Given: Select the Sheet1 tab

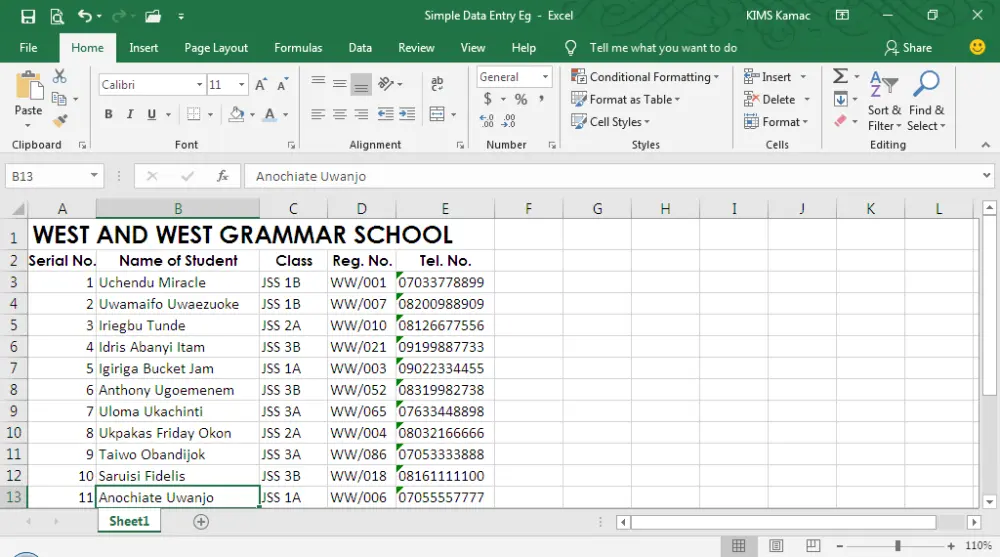Looking at the screenshot, I should (129, 521).
